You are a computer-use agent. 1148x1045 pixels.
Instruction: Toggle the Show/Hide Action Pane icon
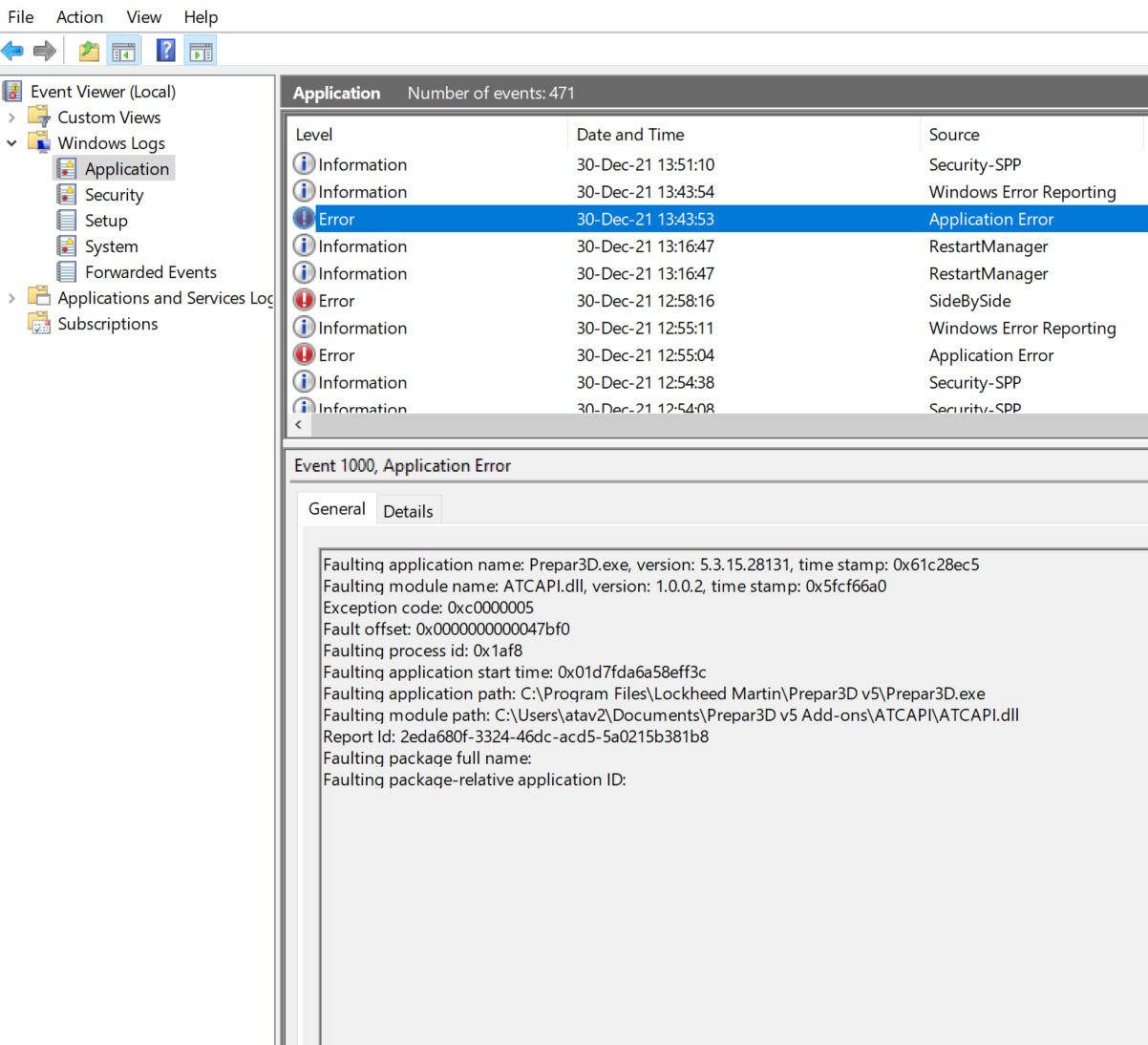click(x=201, y=51)
